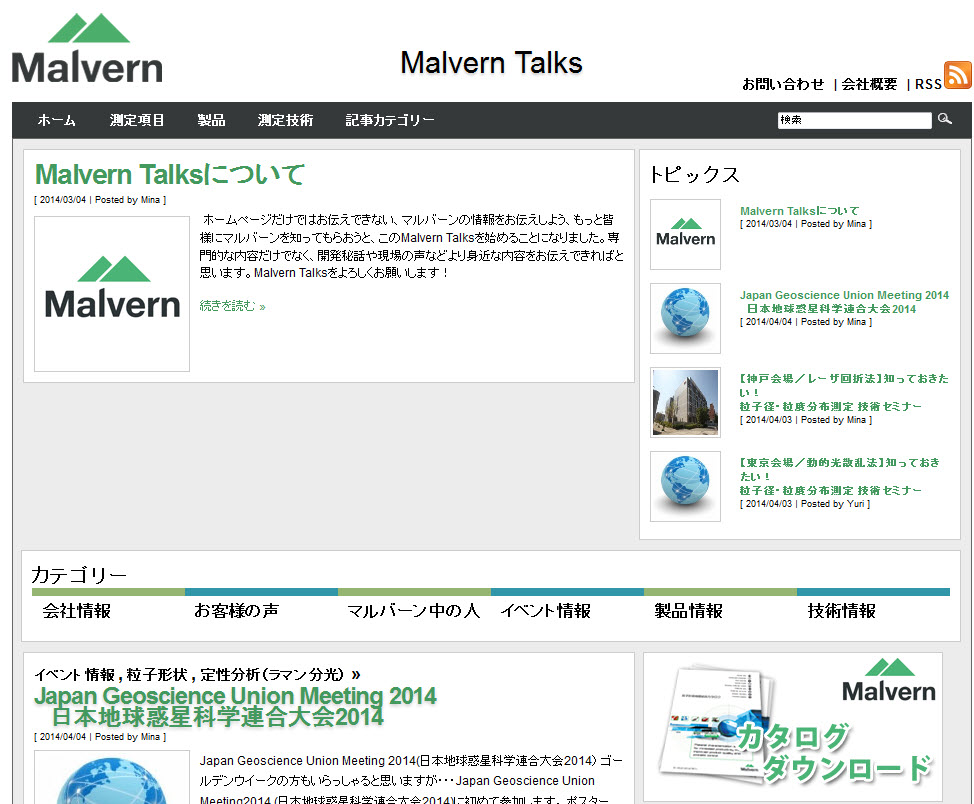This screenshot has width=974, height=804.
Task: Select the イベント情報 category
Action: point(545,611)
